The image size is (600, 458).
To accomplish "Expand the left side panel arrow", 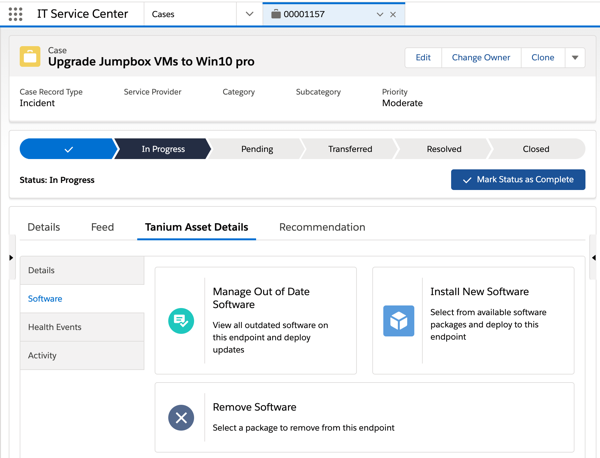I will (x=11, y=258).
